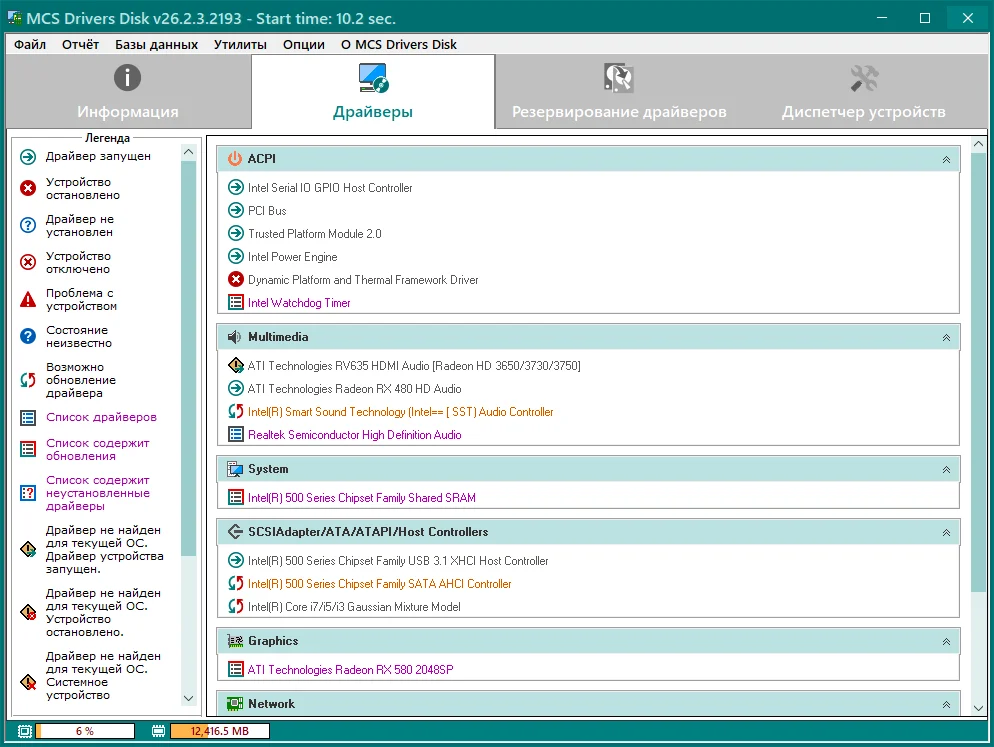Switch to Резервирование драйверов tab
The image size is (994, 747).
(x=619, y=92)
